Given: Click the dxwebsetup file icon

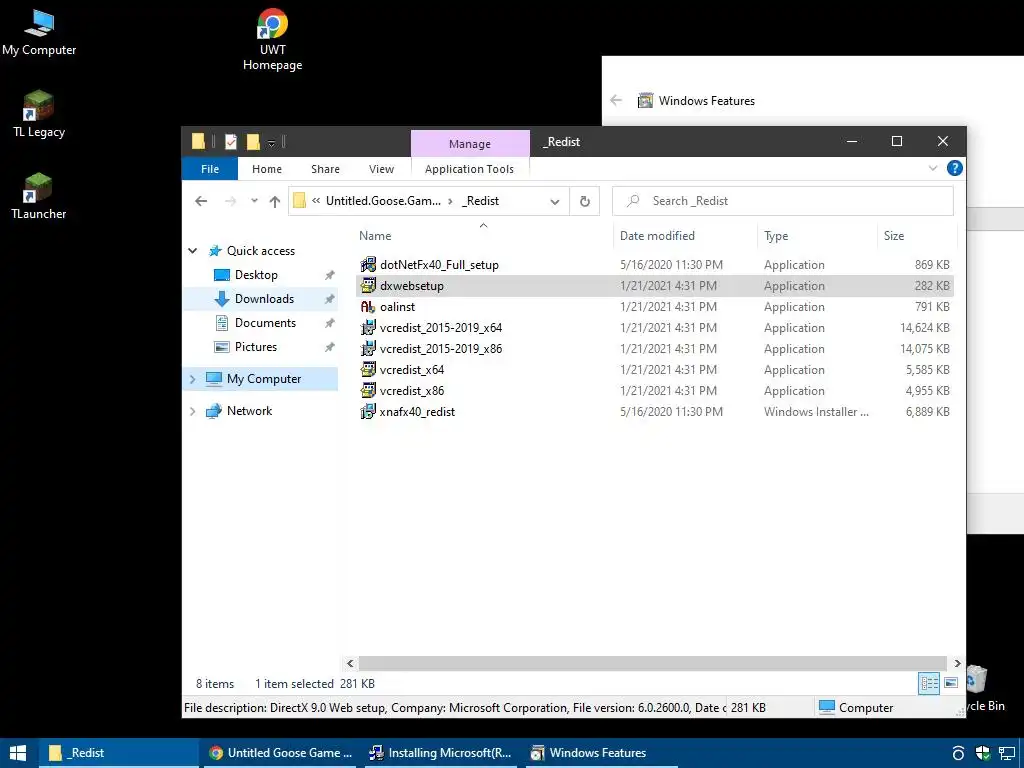Looking at the screenshot, I should point(368,285).
